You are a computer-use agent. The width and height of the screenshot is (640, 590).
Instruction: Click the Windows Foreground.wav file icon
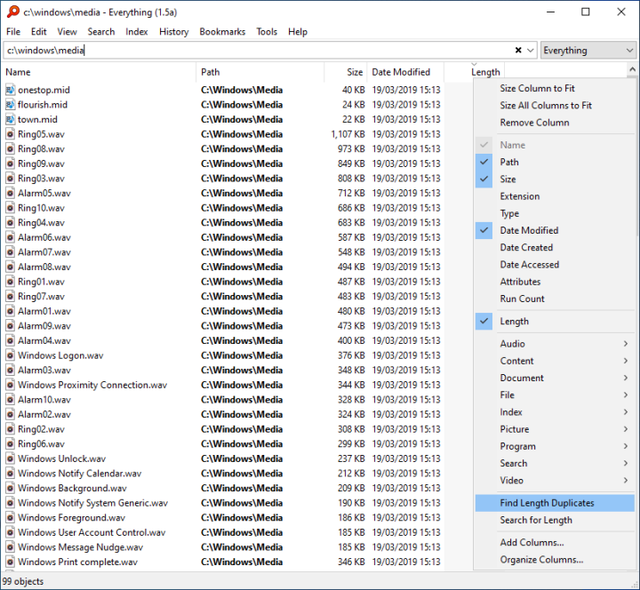10,517
